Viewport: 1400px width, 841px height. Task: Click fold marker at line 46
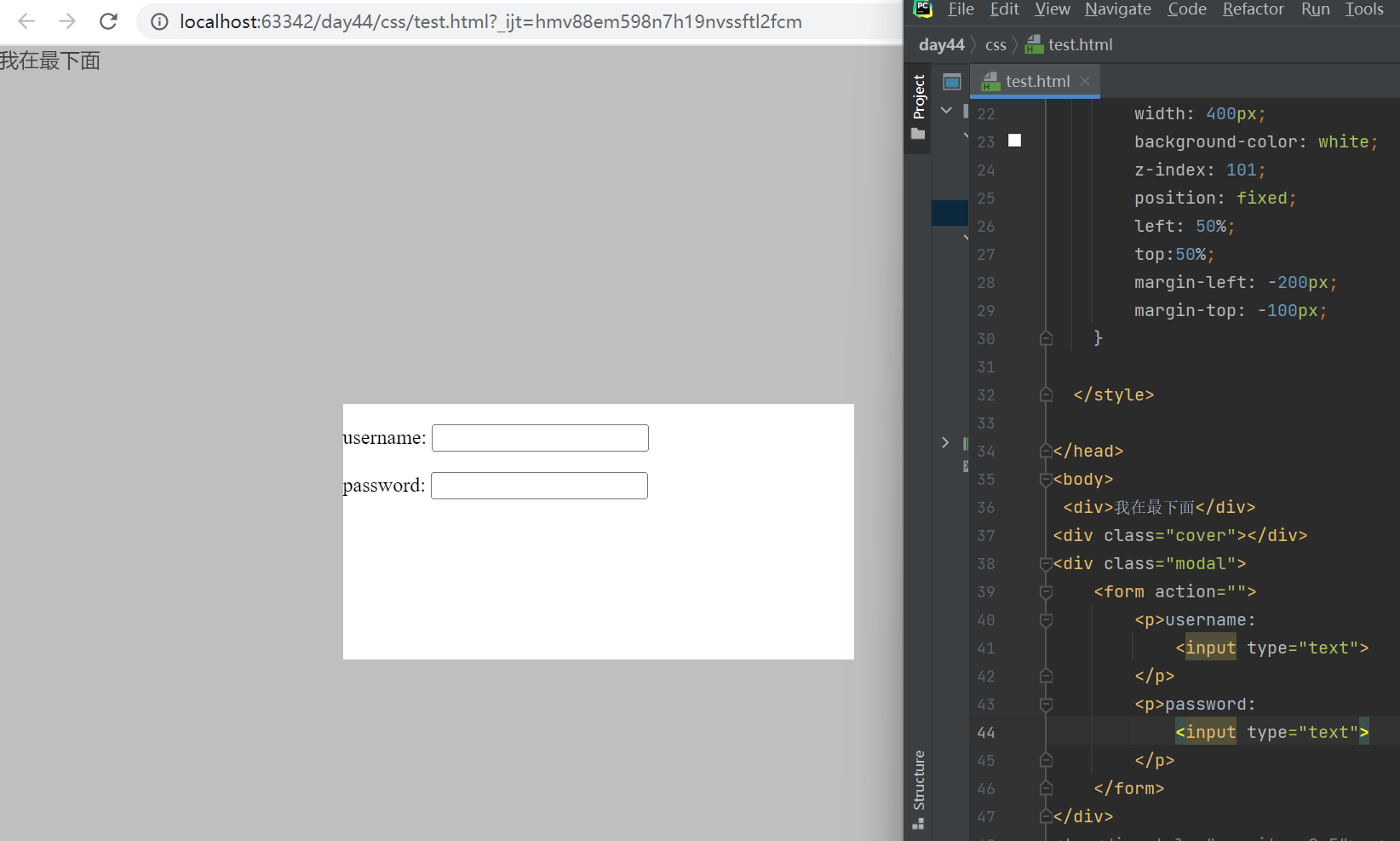click(x=1046, y=788)
